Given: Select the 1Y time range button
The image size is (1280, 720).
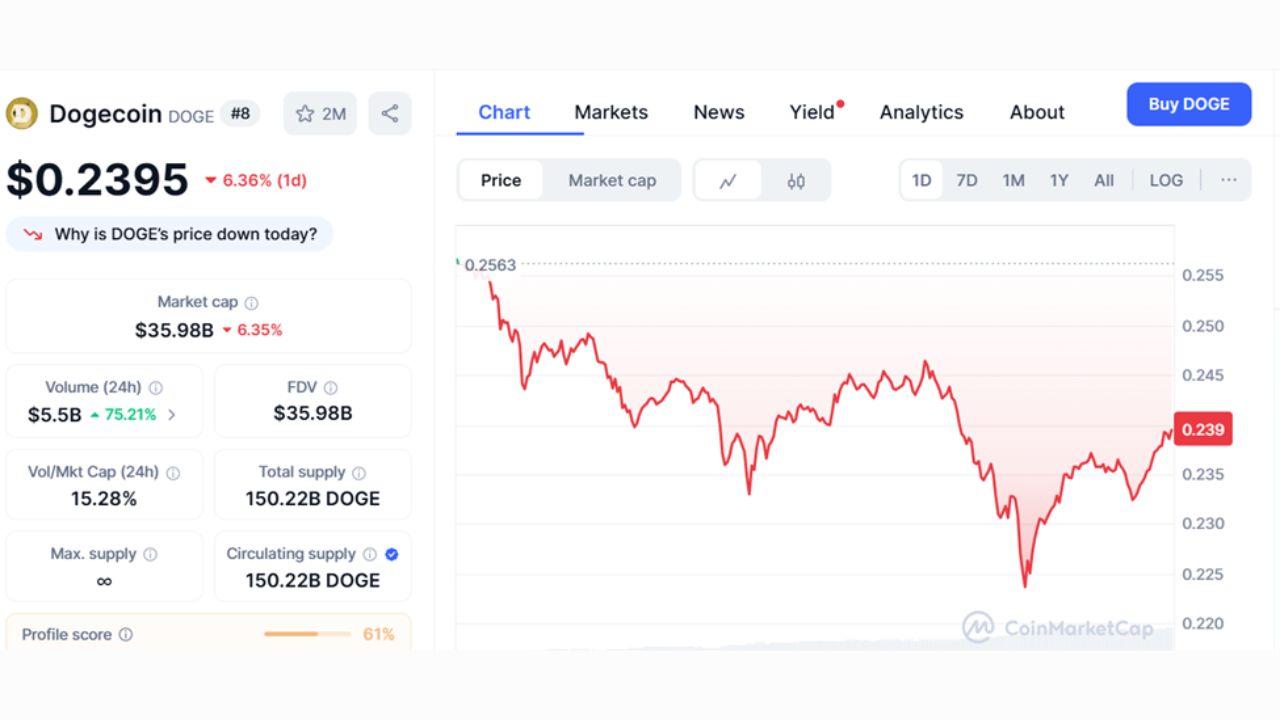Looking at the screenshot, I should [x=1059, y=181].
